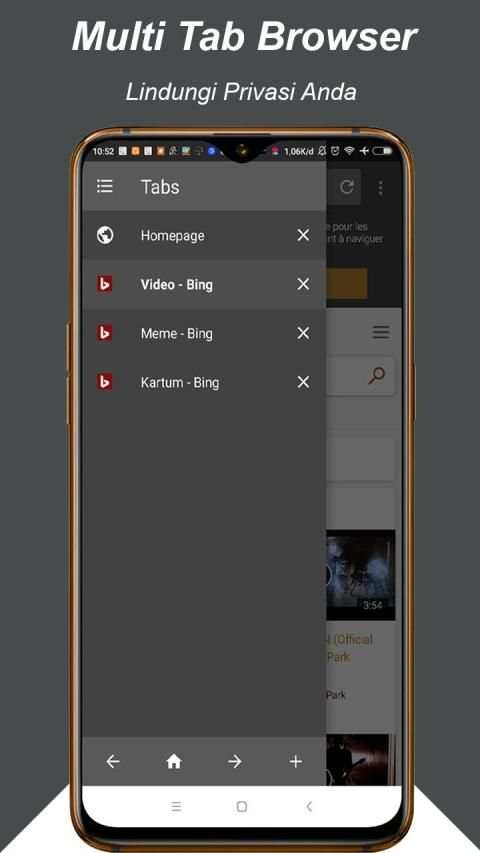Add a new tab with plus
The width and height of the screenshot is (480, 853).
pyautogui.click(x=296, y=762)
